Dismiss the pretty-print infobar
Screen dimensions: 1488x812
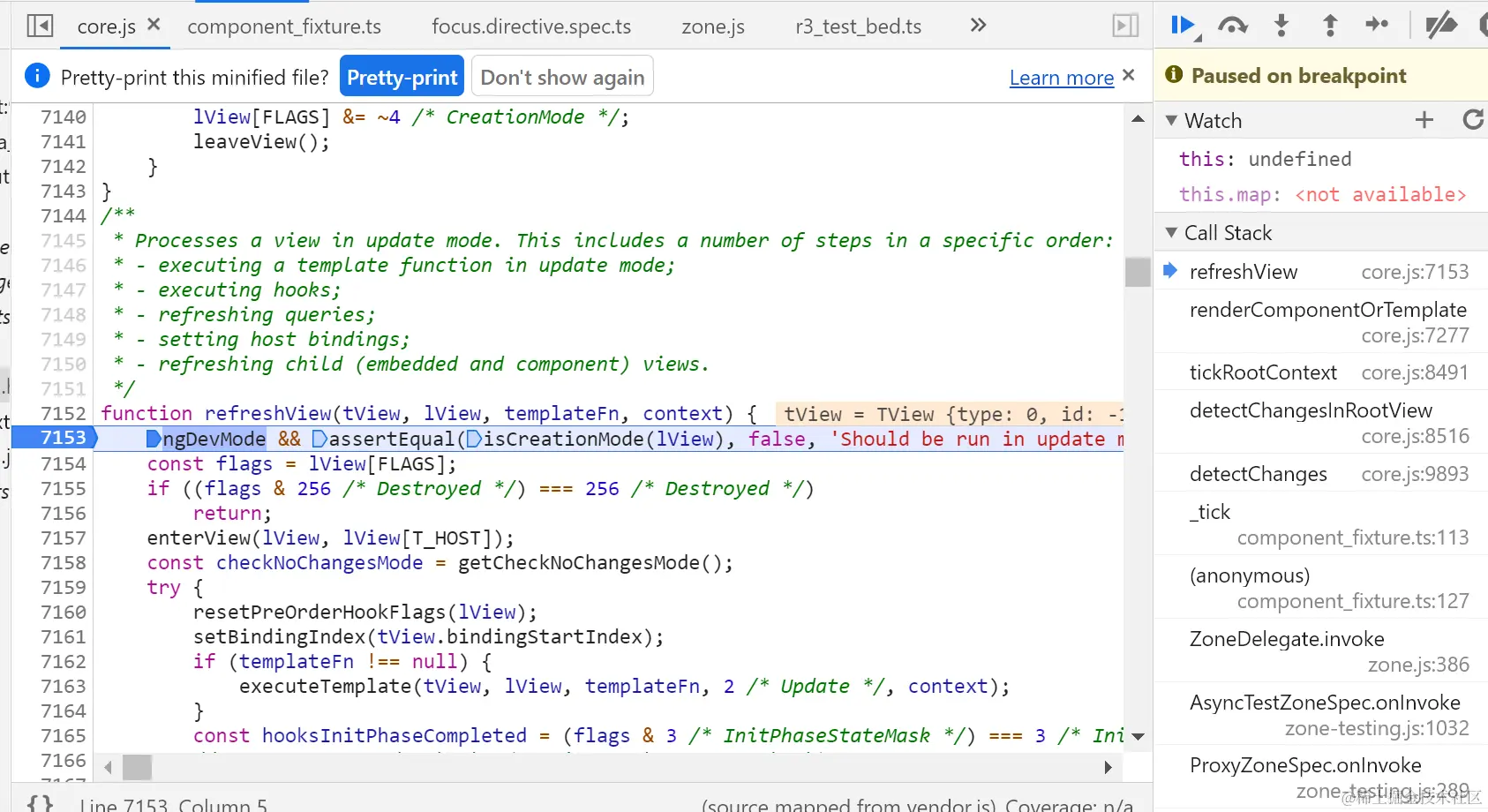[x=1128, y=76]
